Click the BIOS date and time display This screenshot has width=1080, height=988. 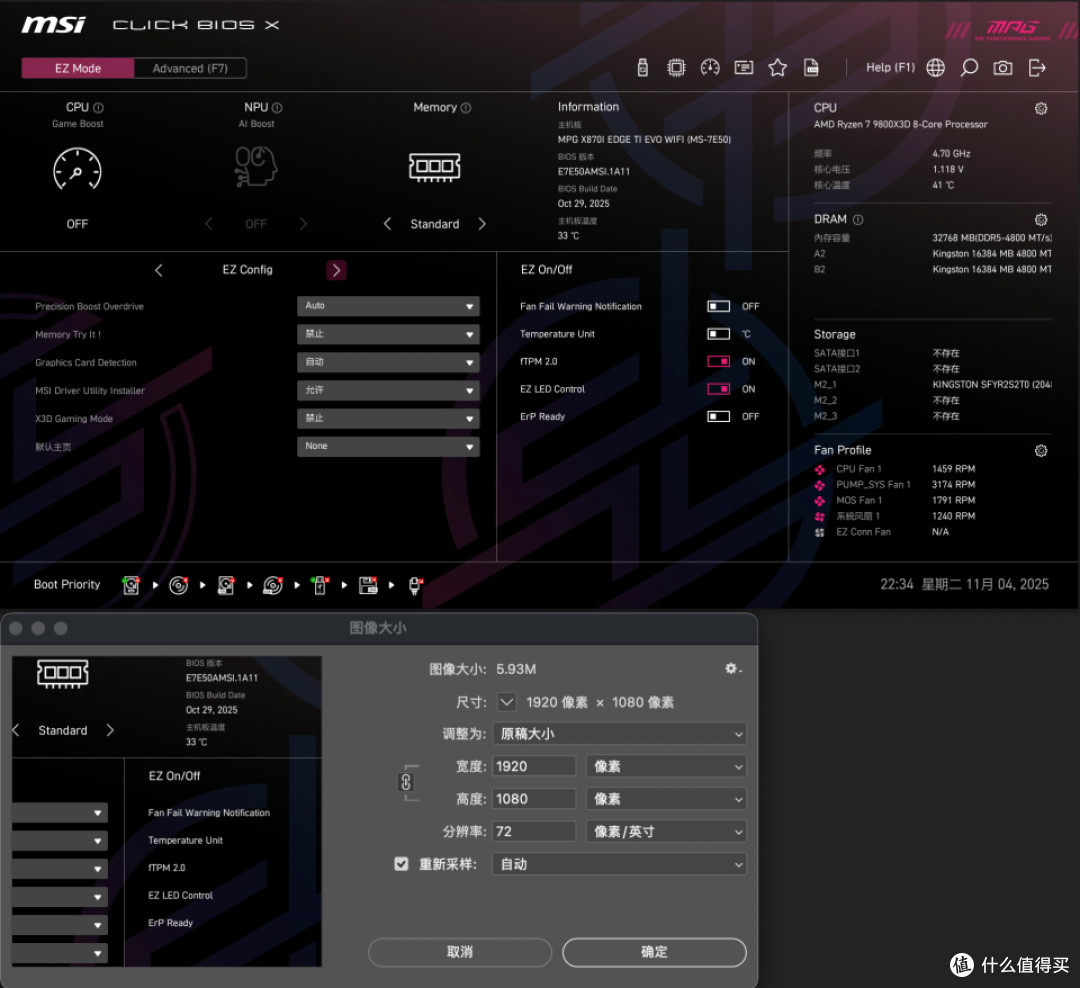(x=964, y=585)
